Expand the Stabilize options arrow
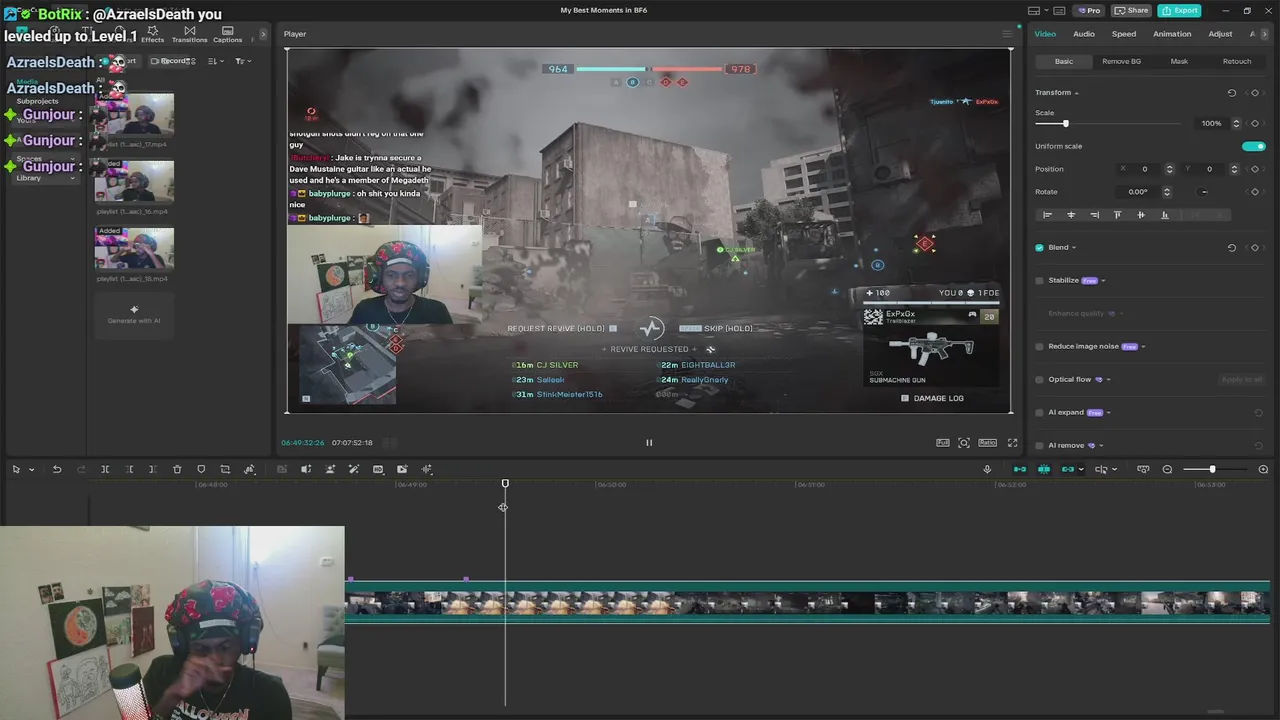The width and height of the screenshot is (1280, 720). 1103,281
